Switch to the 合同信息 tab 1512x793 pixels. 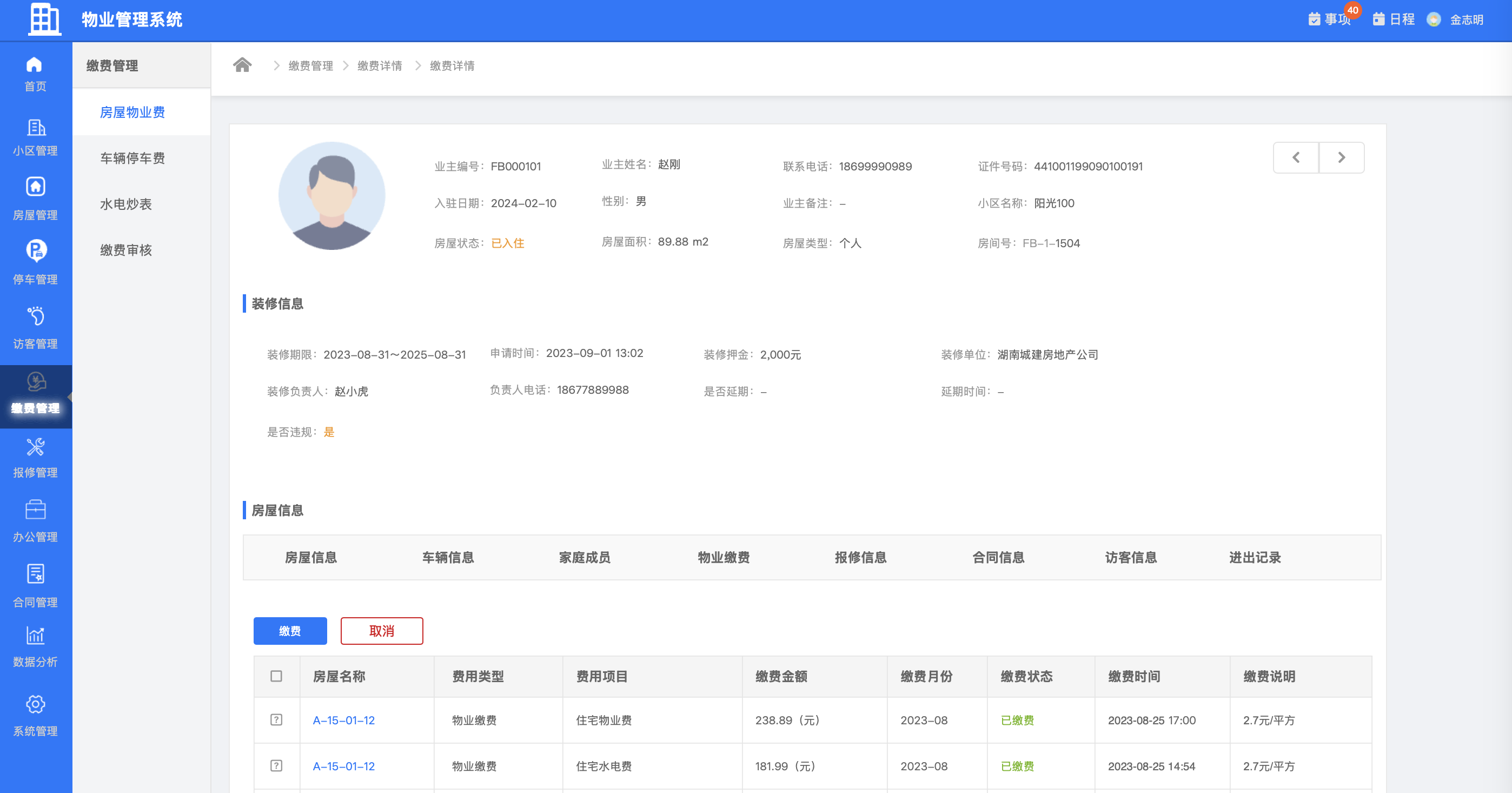[x=998, y=558]
